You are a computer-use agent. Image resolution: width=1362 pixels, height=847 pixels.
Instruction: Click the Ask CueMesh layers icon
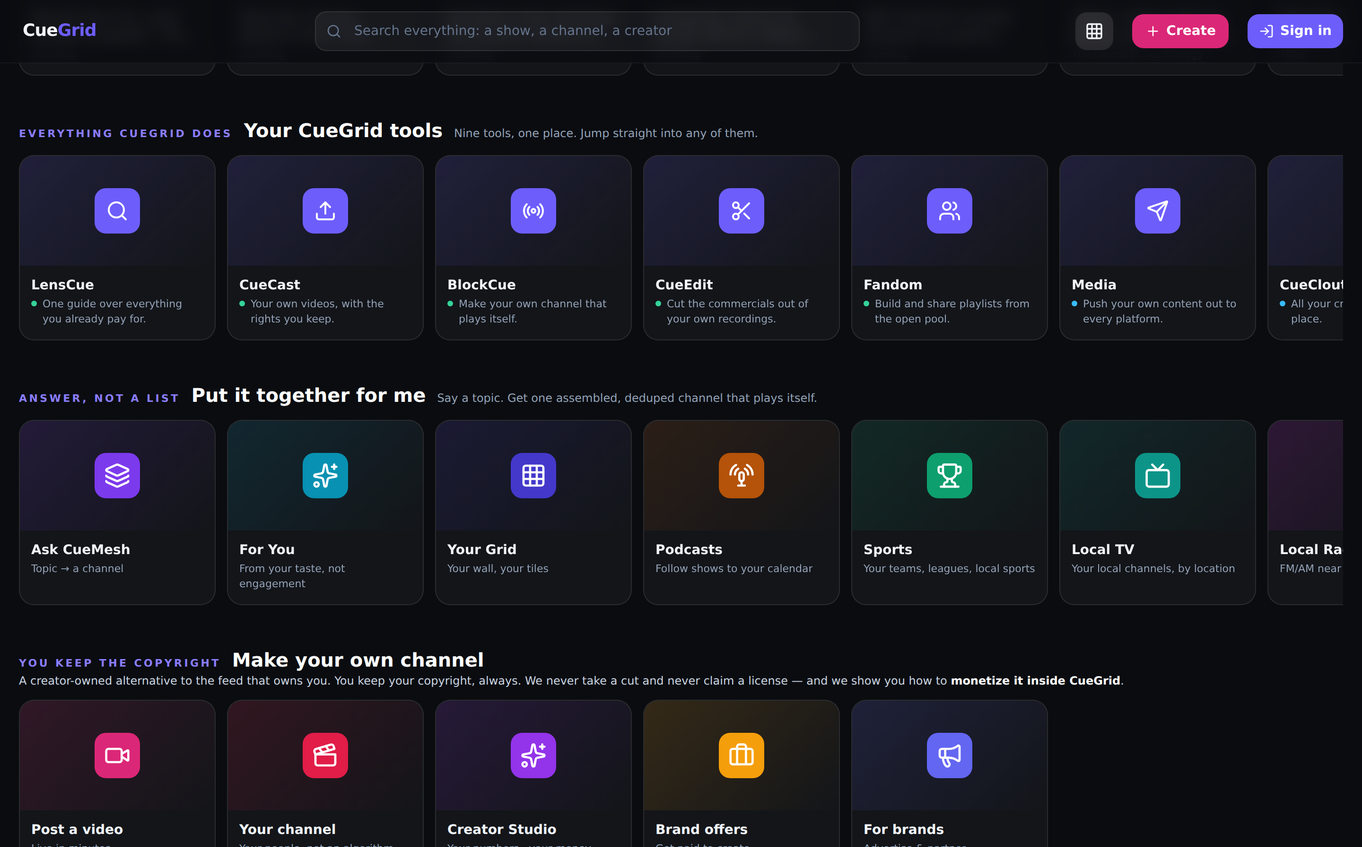click(117, 475)
